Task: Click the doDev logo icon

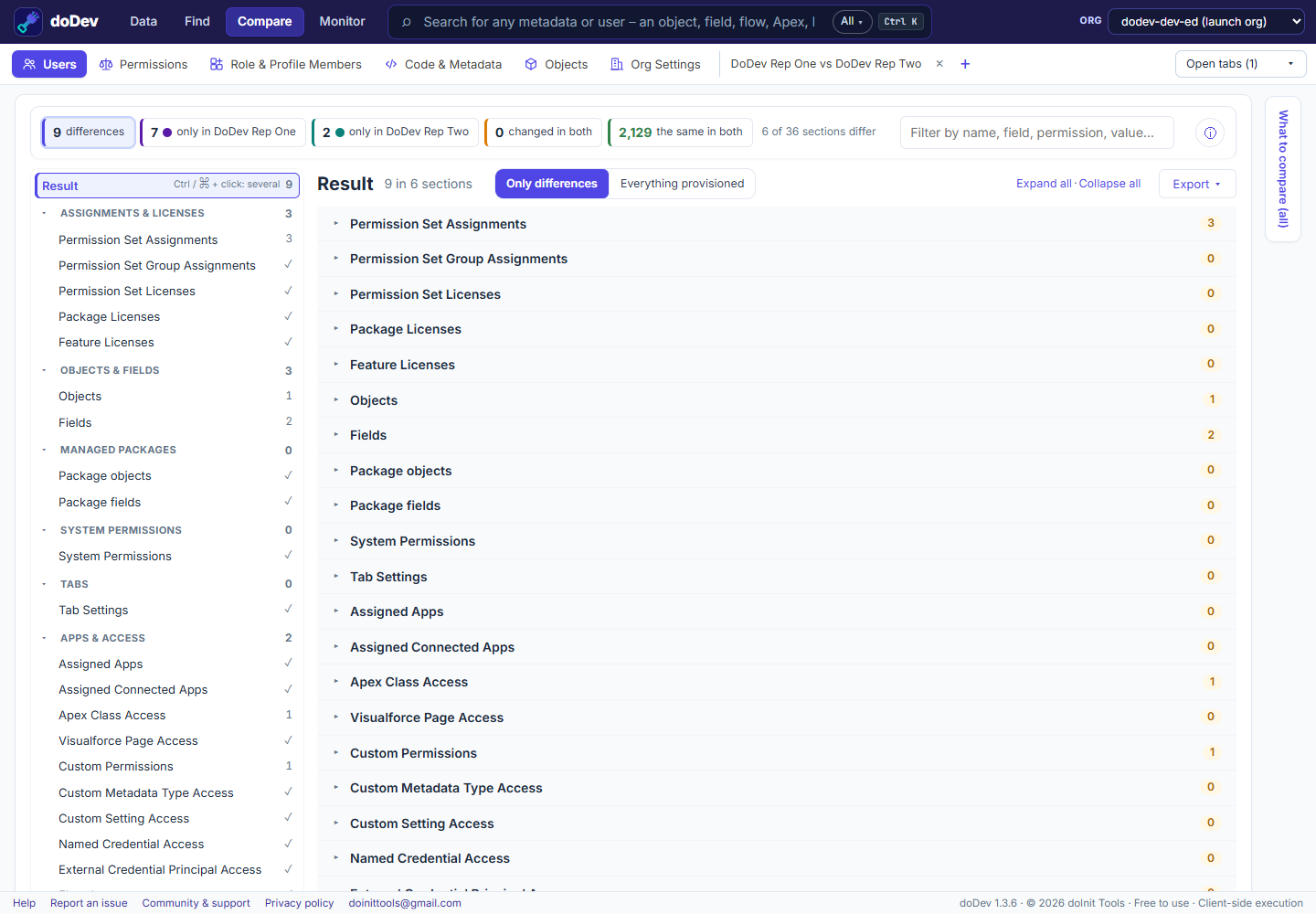Action: click(x=28, y=22)
